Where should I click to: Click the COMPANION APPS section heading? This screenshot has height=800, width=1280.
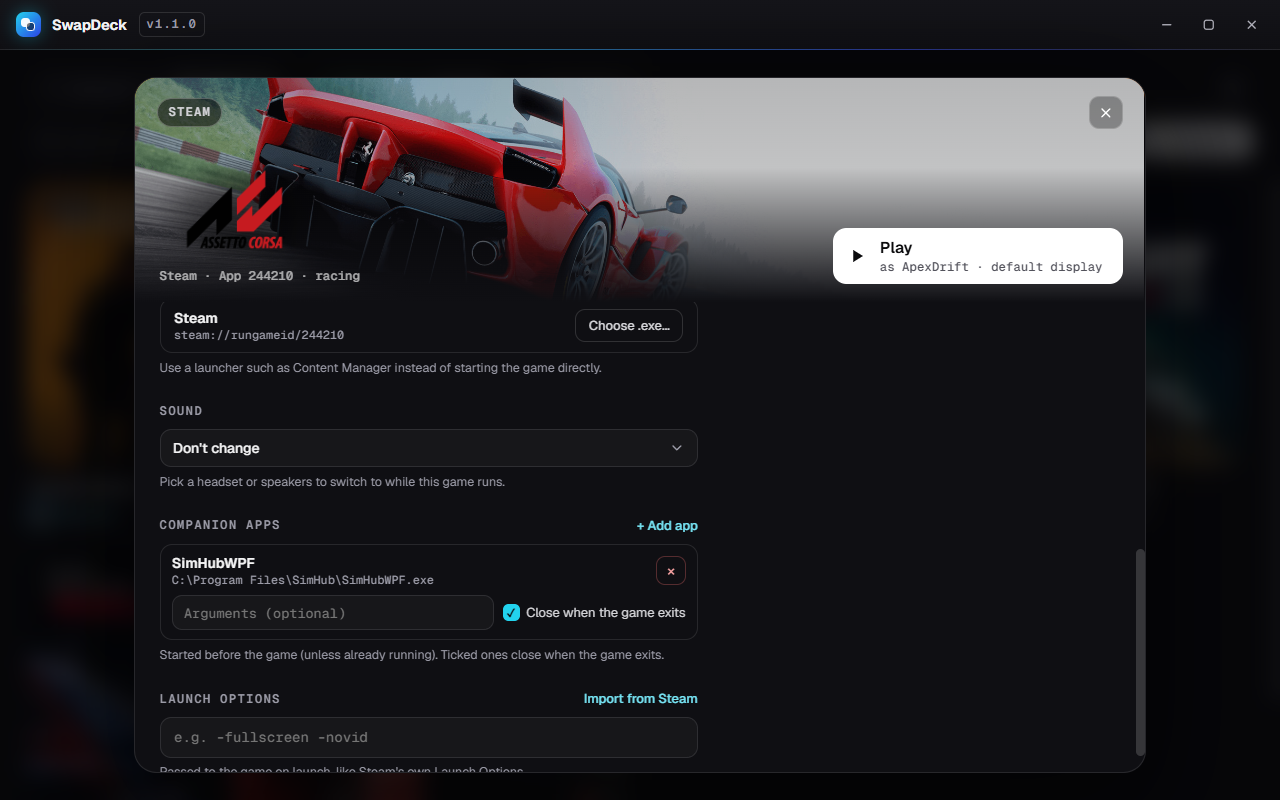(x=220, y=525)
